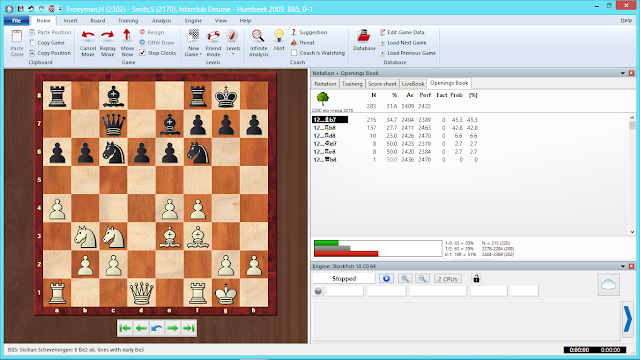This screenshot has width=640, height=360.
Task: Open the Engine menu tab
Action: (x=193, y=20)
